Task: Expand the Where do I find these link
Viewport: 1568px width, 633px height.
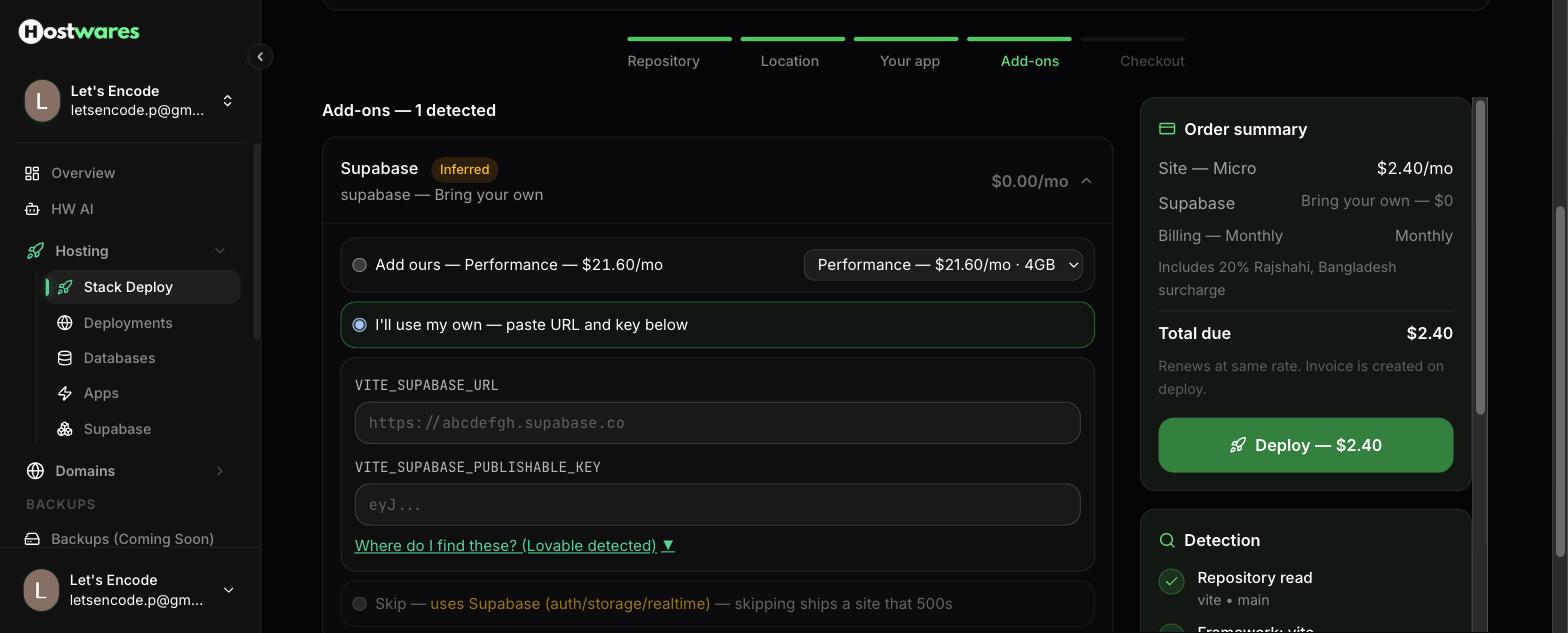Action: (514, 546)
